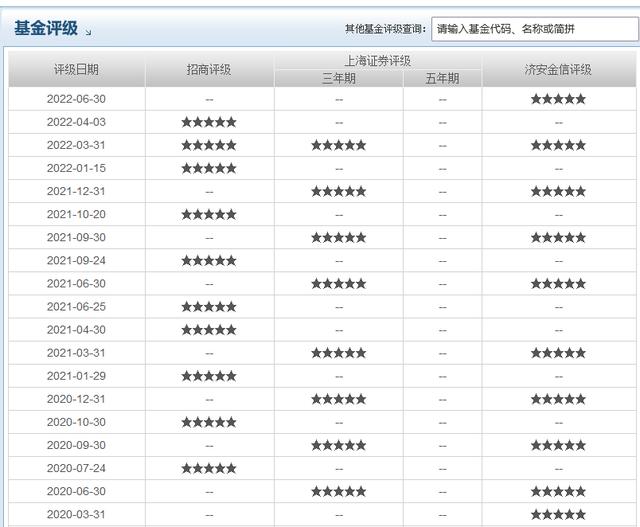Select the 2021-04-30 date cell
Screen dimensions: 640x527
76,329
